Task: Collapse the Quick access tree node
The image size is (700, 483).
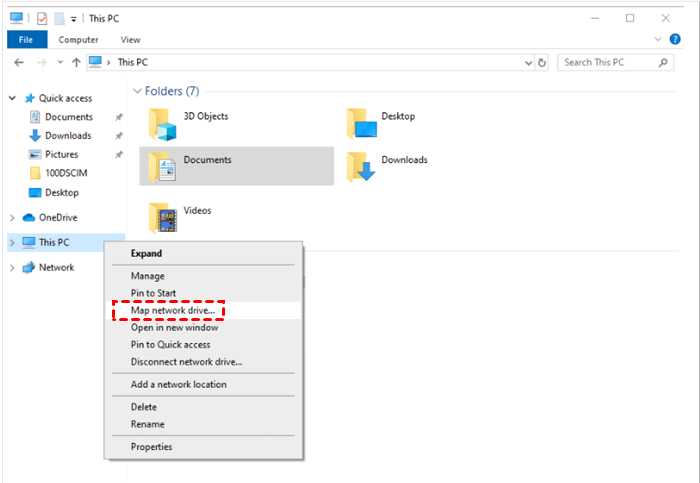Action: click(12, 98)
